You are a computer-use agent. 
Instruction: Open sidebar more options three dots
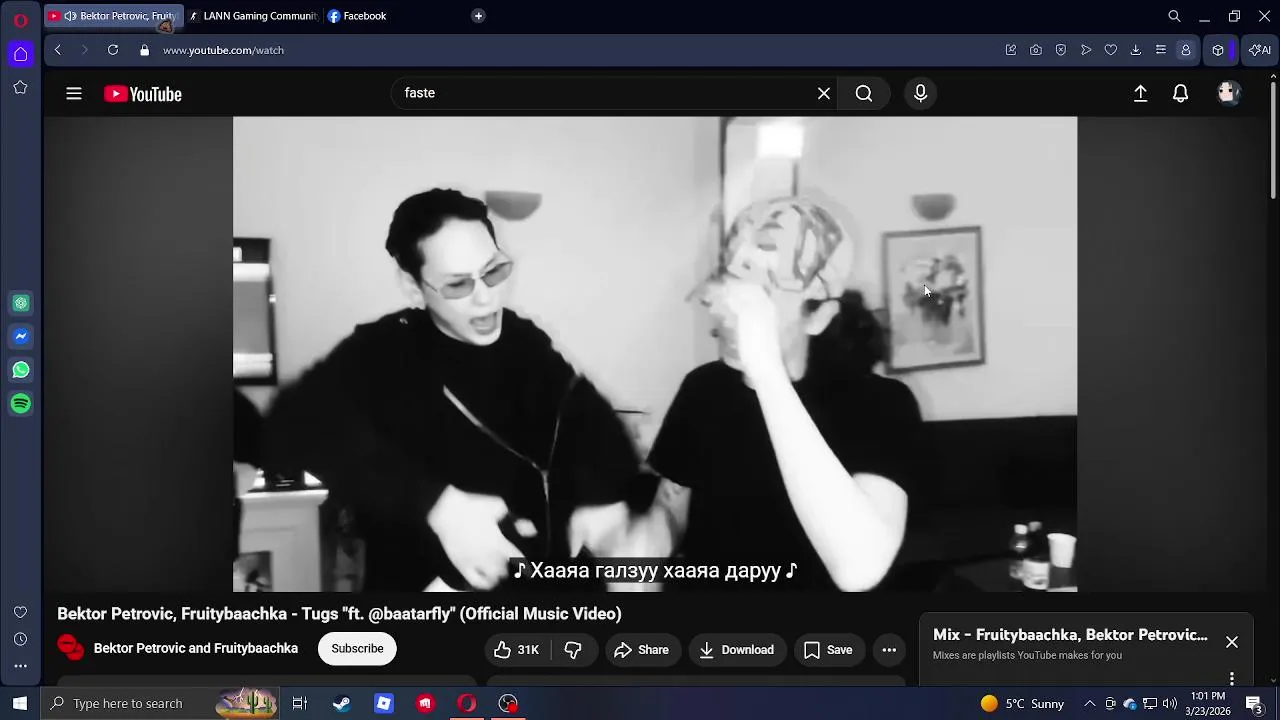coord(20,666)
